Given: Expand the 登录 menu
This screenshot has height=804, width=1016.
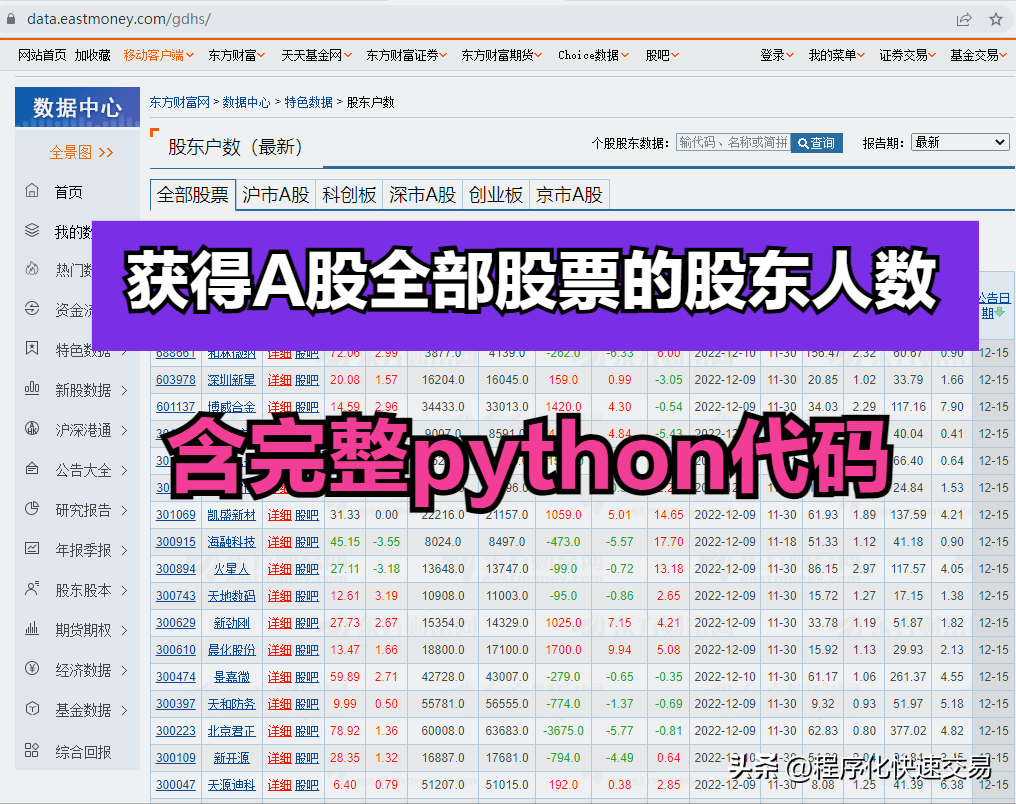Looking at the screenshot, I should pos(777,56).
